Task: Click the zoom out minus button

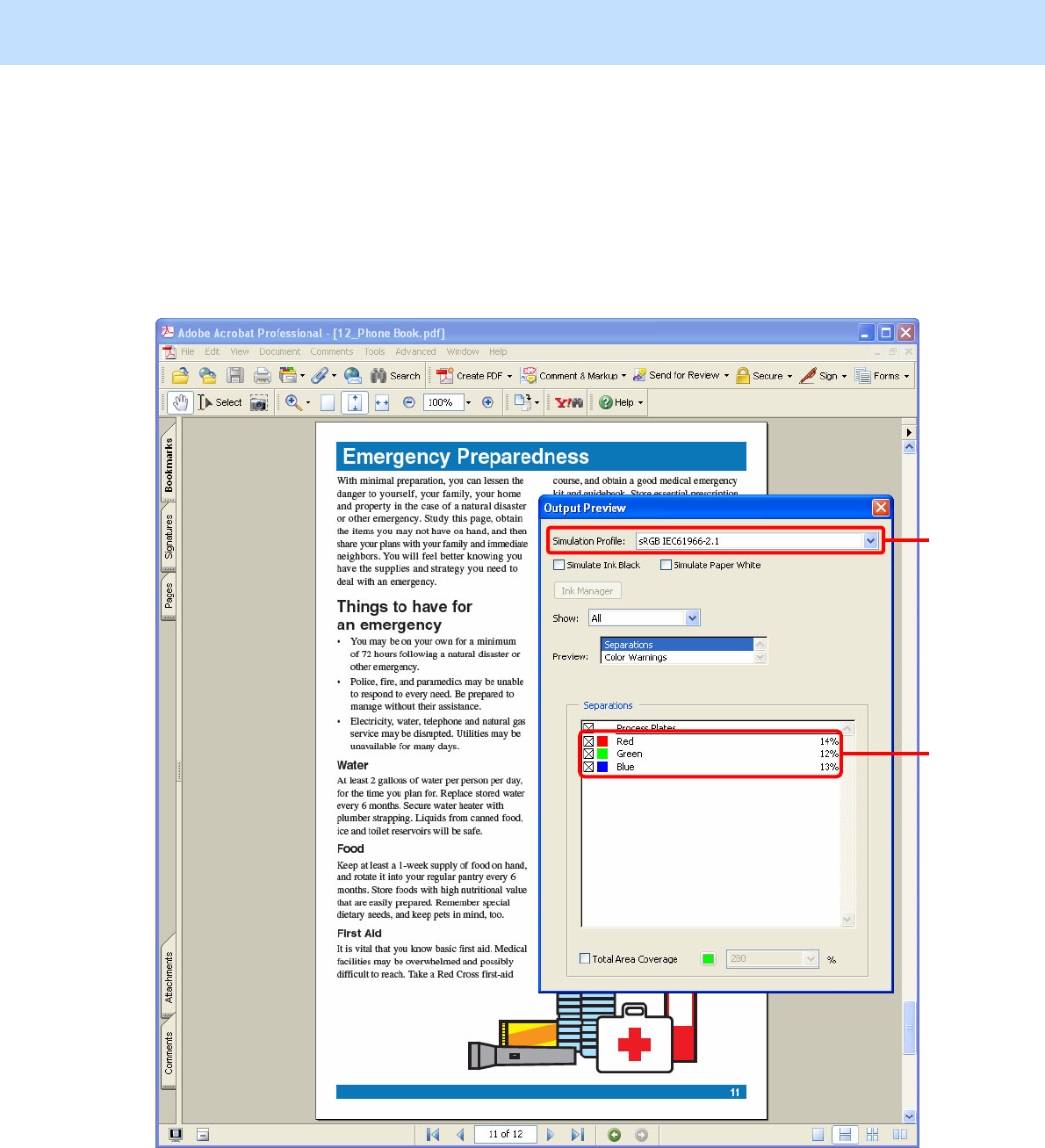Action: point(408,402)
